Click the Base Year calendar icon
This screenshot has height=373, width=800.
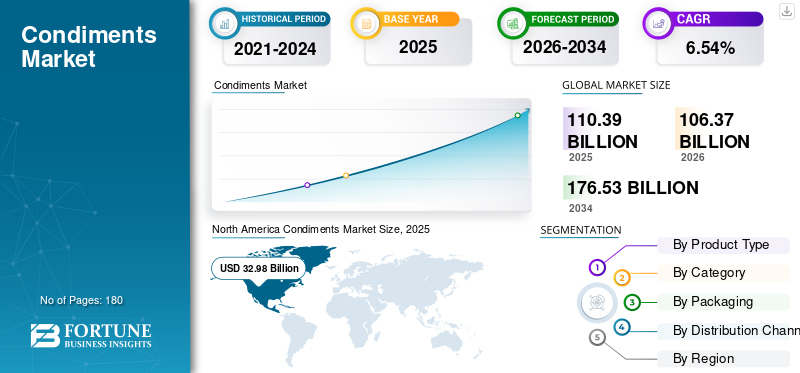366,23
